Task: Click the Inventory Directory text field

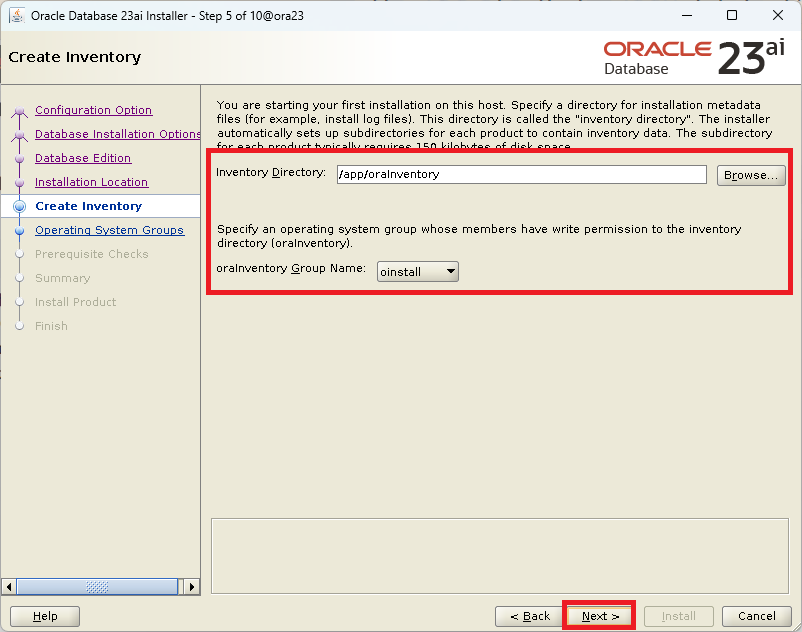Action: [521, 174]
